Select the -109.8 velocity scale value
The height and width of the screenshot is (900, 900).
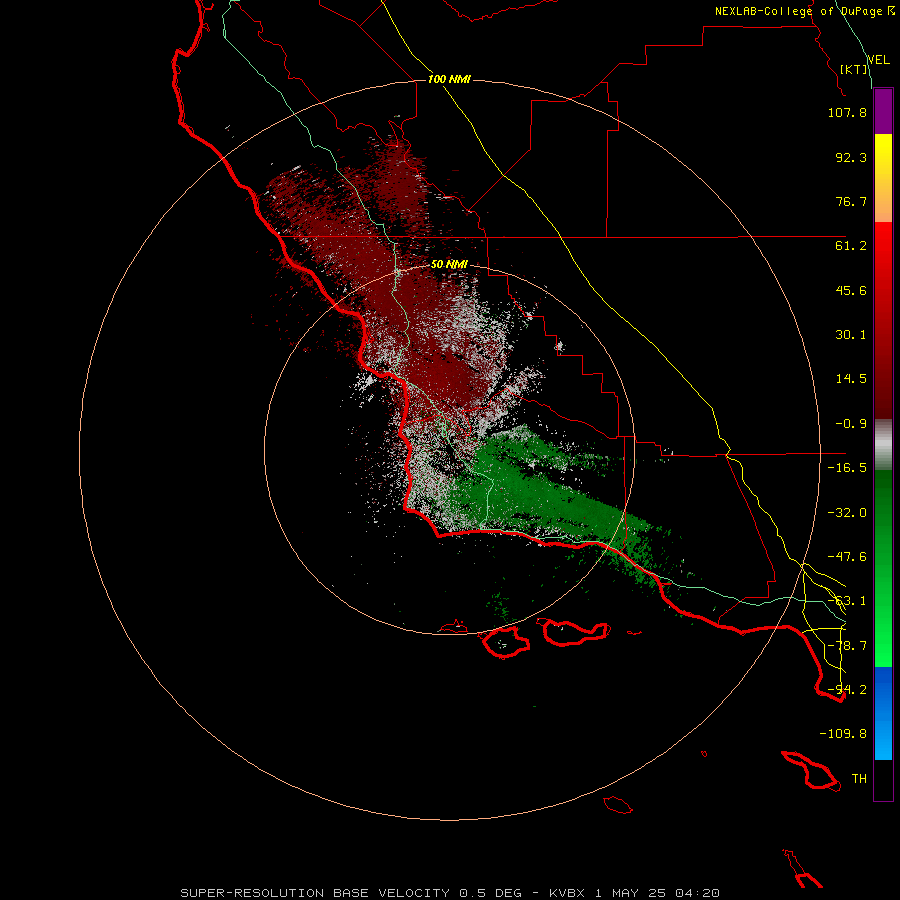point(843,734)
